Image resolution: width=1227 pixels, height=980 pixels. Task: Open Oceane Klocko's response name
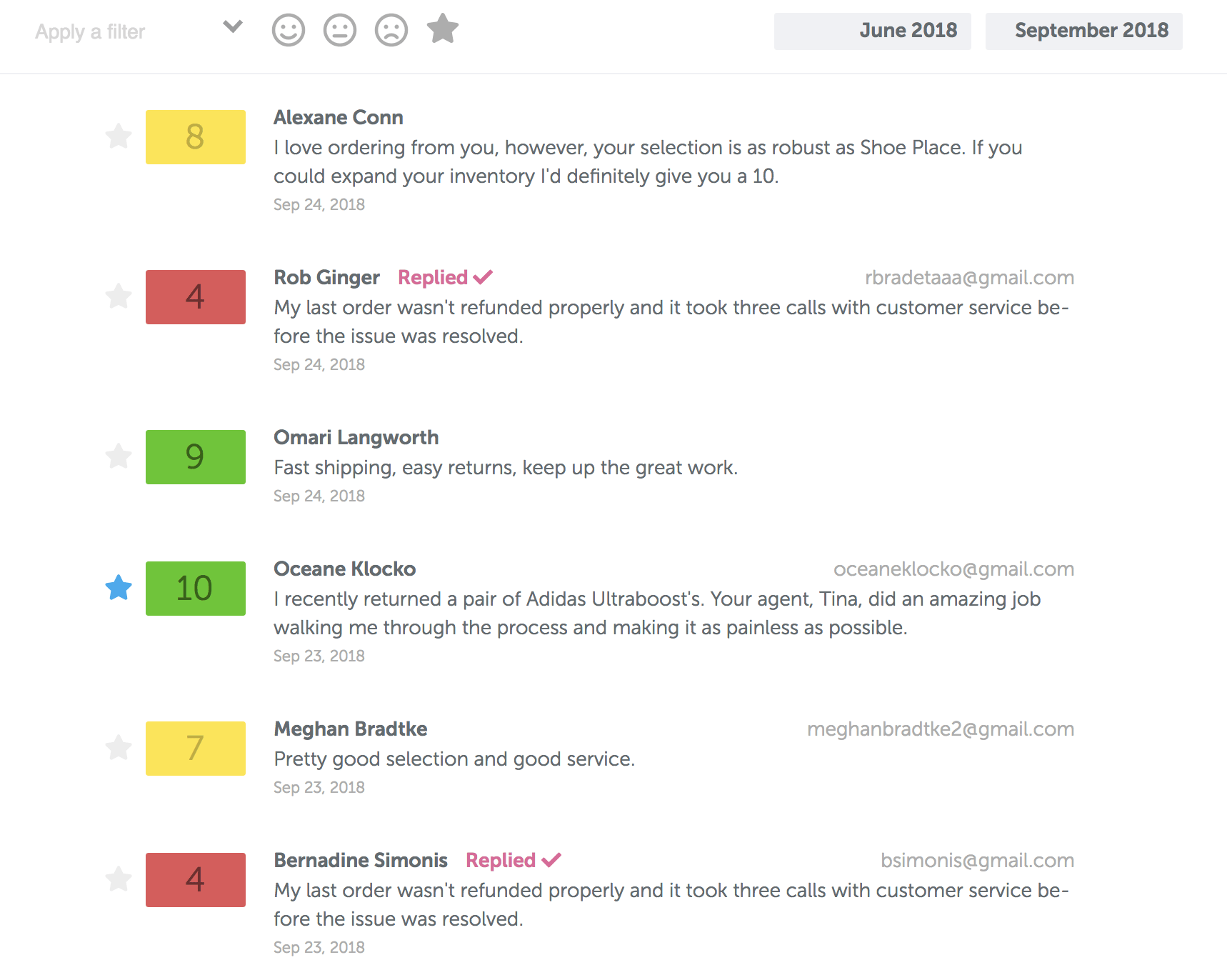344,569
